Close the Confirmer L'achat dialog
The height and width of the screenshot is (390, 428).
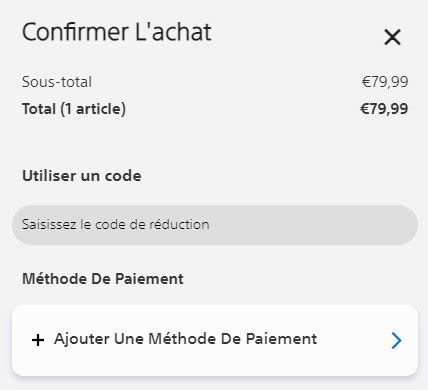pos(392,37)
